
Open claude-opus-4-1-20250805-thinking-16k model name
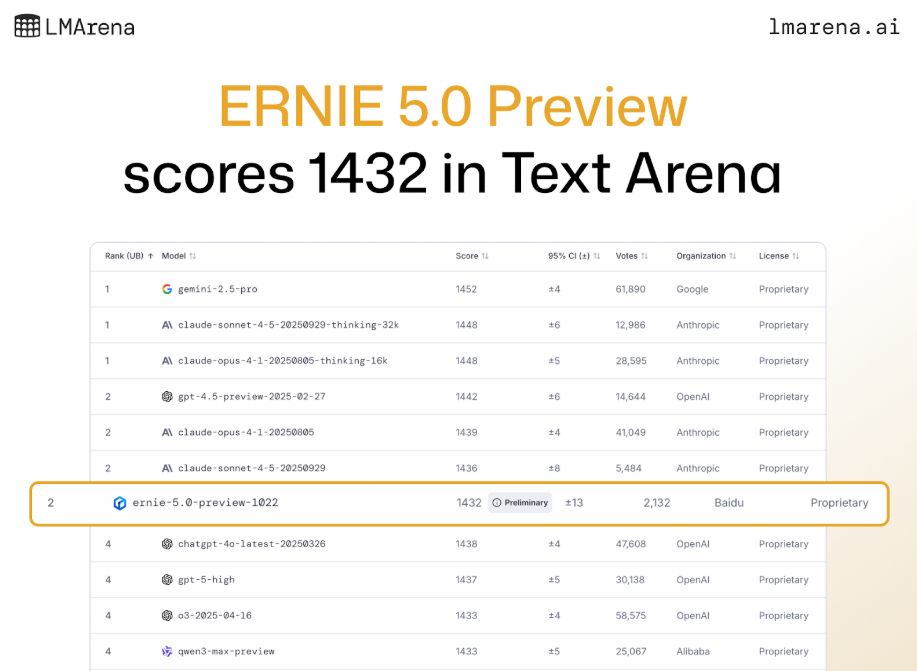[x=282, y=360]
